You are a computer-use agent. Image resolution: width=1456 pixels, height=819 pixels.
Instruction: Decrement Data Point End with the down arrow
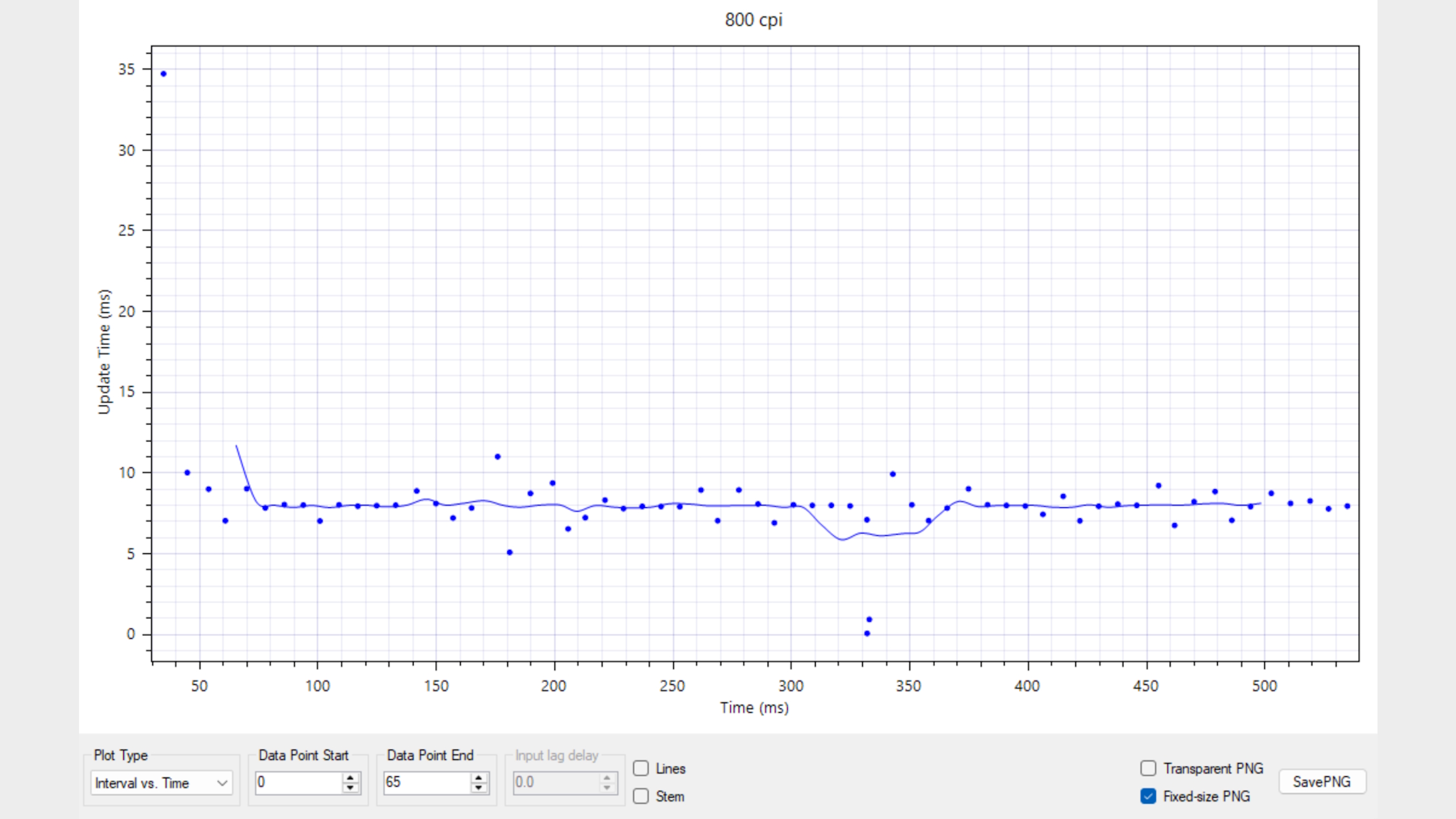click(478, 789)
